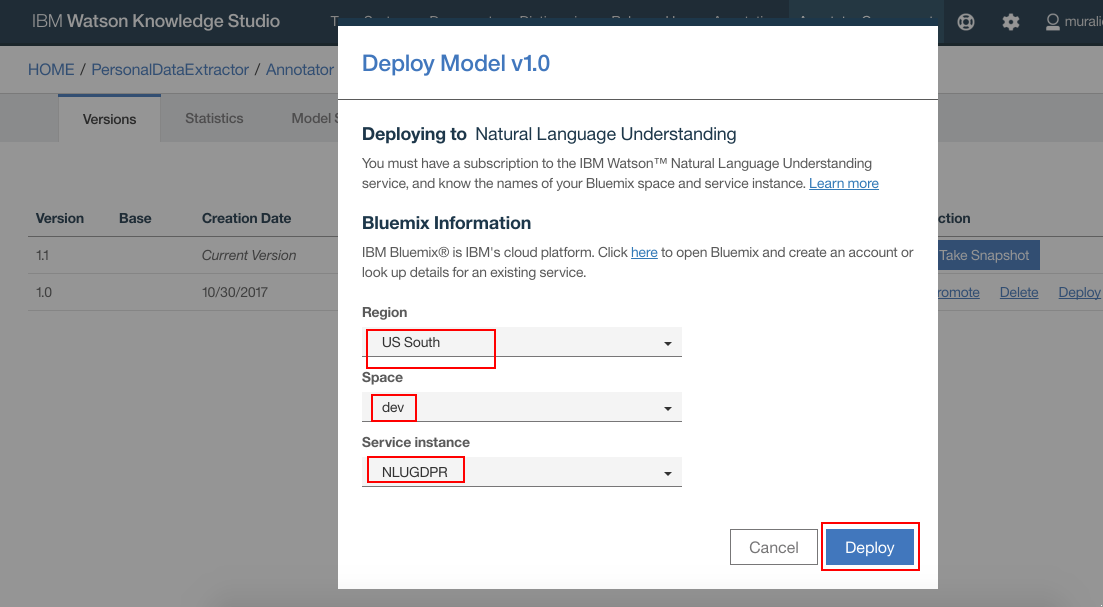This screenshot has width=1103, height=607.
Task: Open the Annotator breadcrumb link
Action: pos(300,70)
